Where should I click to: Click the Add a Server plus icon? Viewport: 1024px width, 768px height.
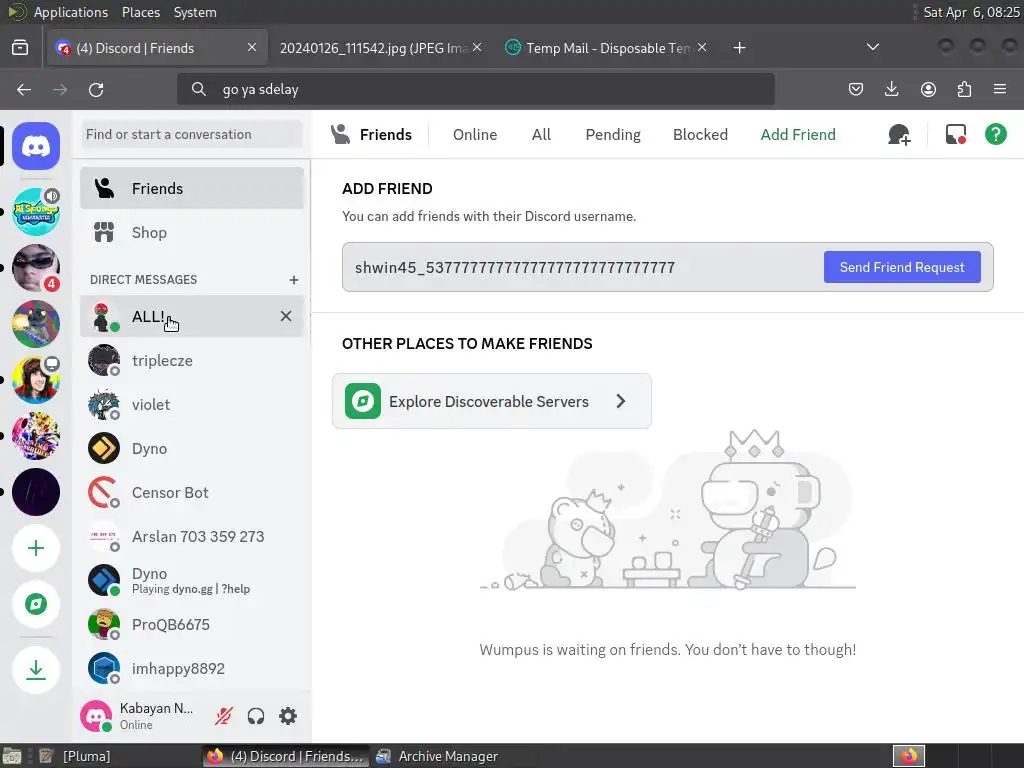[x=36, y=548]
